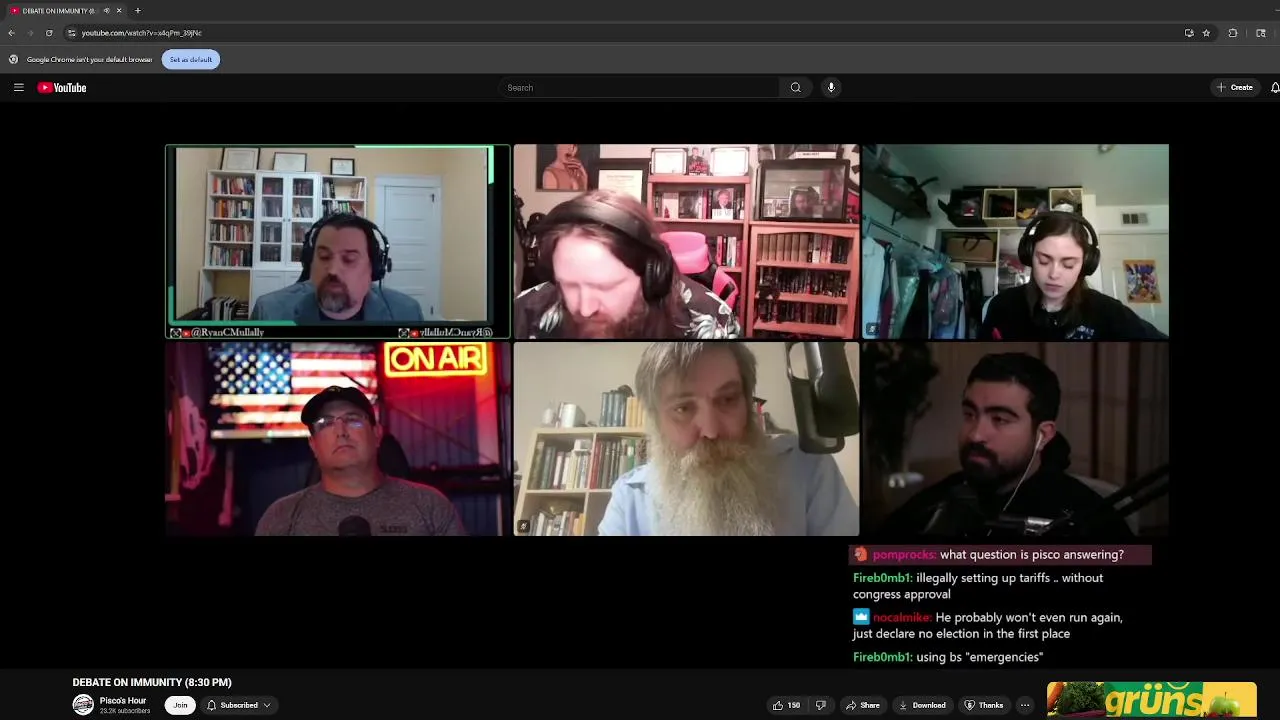Click the ON AIR sign video tile
Image resolution: width=1280 pixels, height=720 pixels.
338,438
